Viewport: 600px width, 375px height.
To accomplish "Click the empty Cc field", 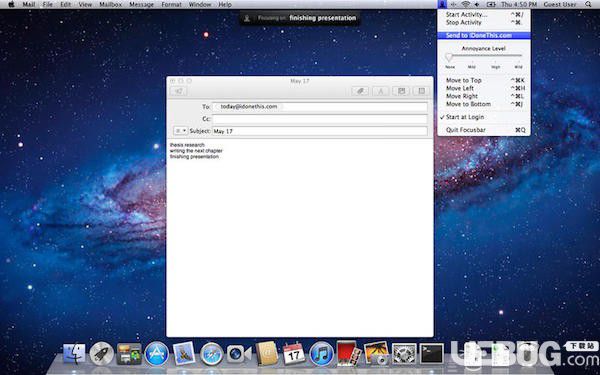I will pos(320,119).
